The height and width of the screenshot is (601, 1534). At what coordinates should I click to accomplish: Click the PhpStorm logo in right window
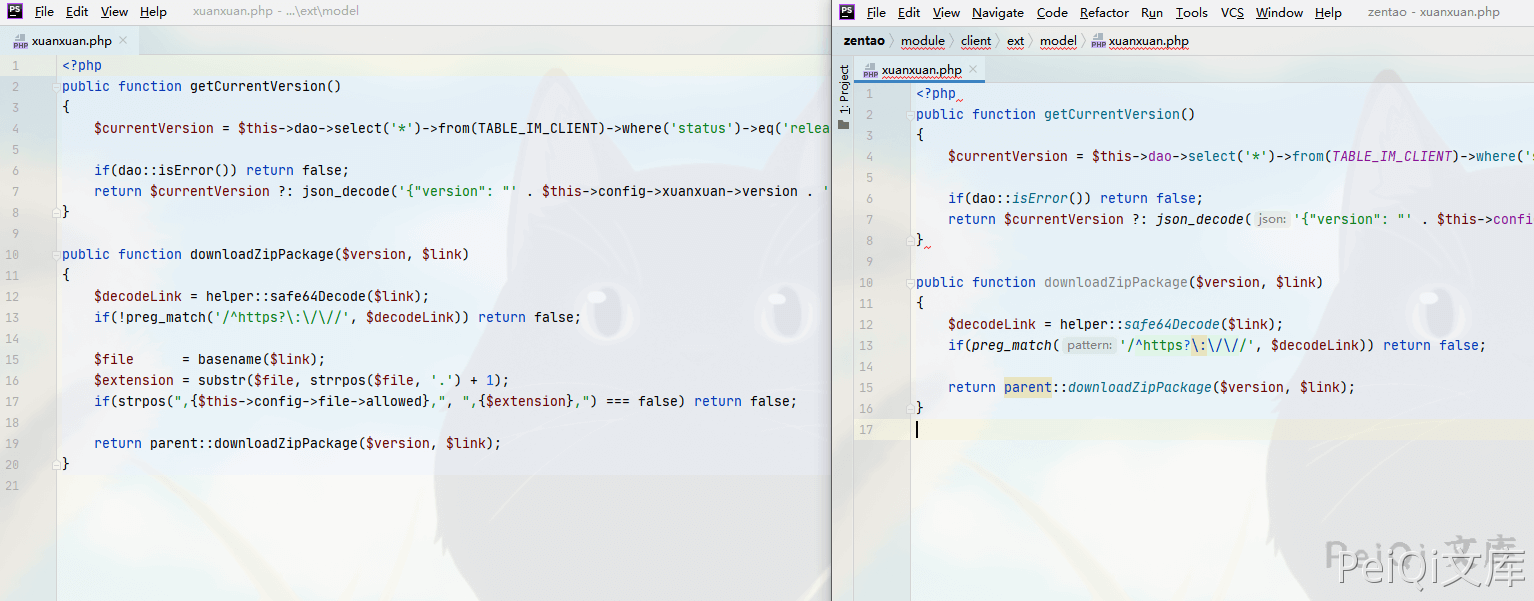847,12
